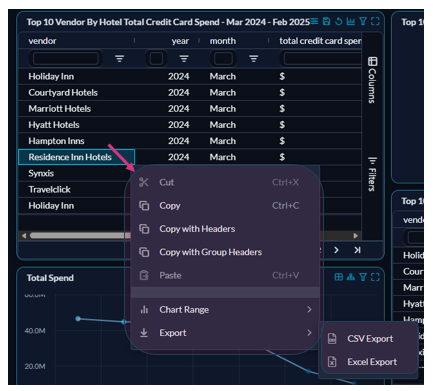
Task: Click funnel filter icon in Total Spend panel
Action: tap(363, 277)
